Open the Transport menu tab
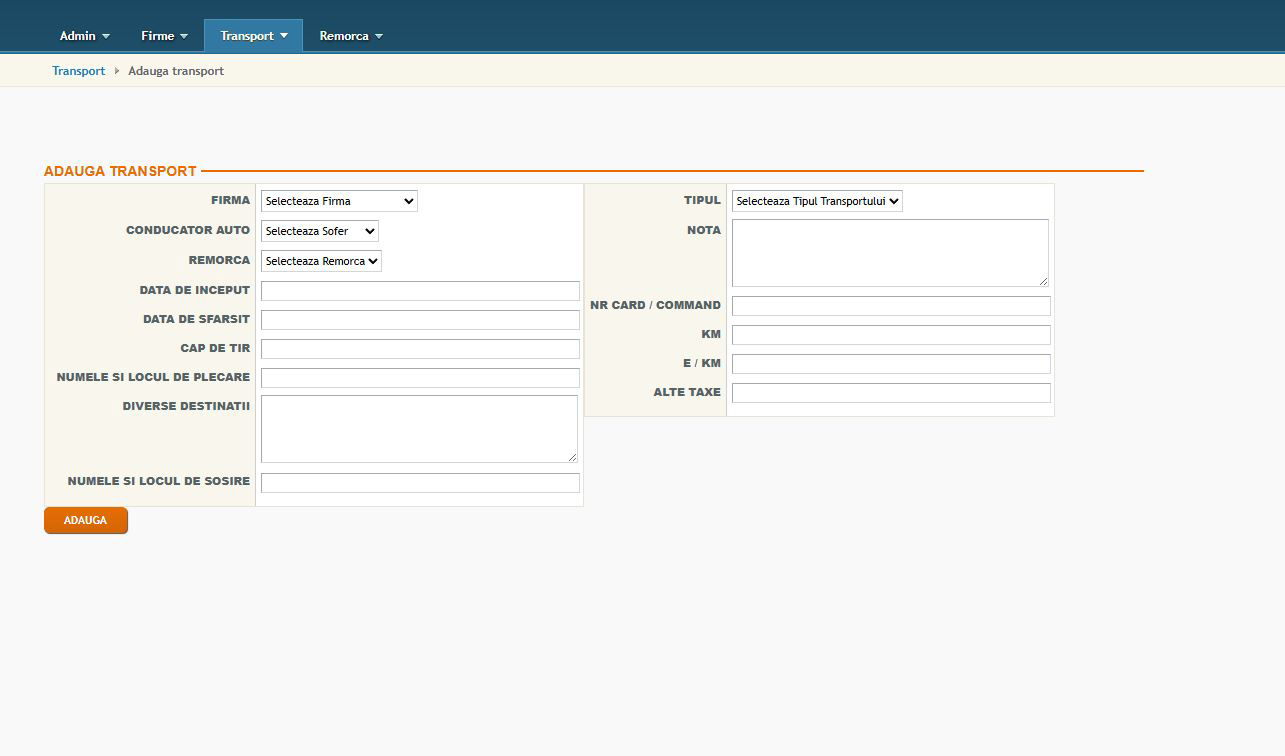Viewport: 1285px width, 756px height. point(253,36)
